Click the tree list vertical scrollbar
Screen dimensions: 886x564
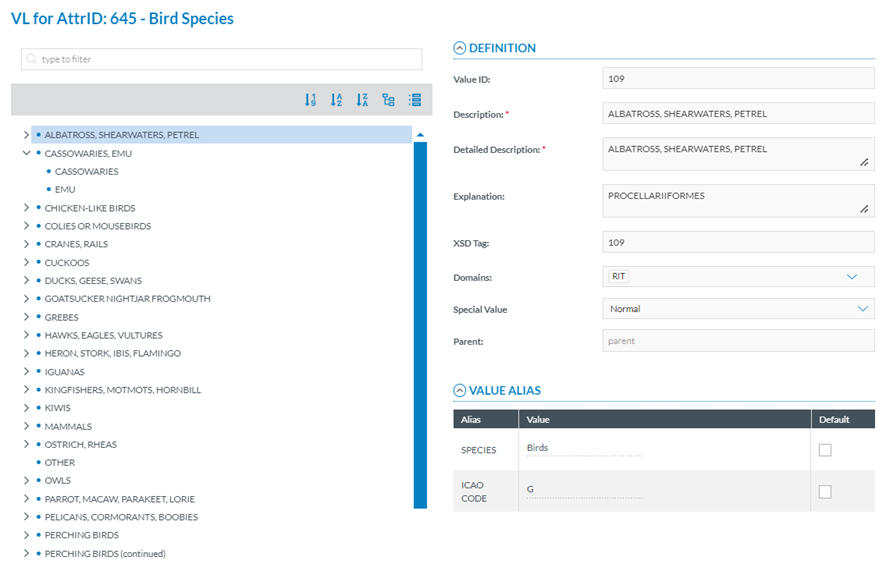(420, 320)
